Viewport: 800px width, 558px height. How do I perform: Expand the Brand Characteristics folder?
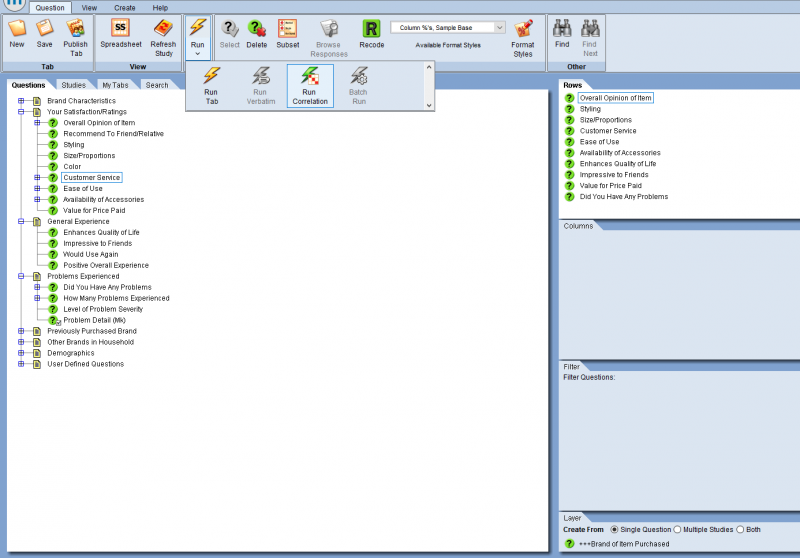pos(21,101)
